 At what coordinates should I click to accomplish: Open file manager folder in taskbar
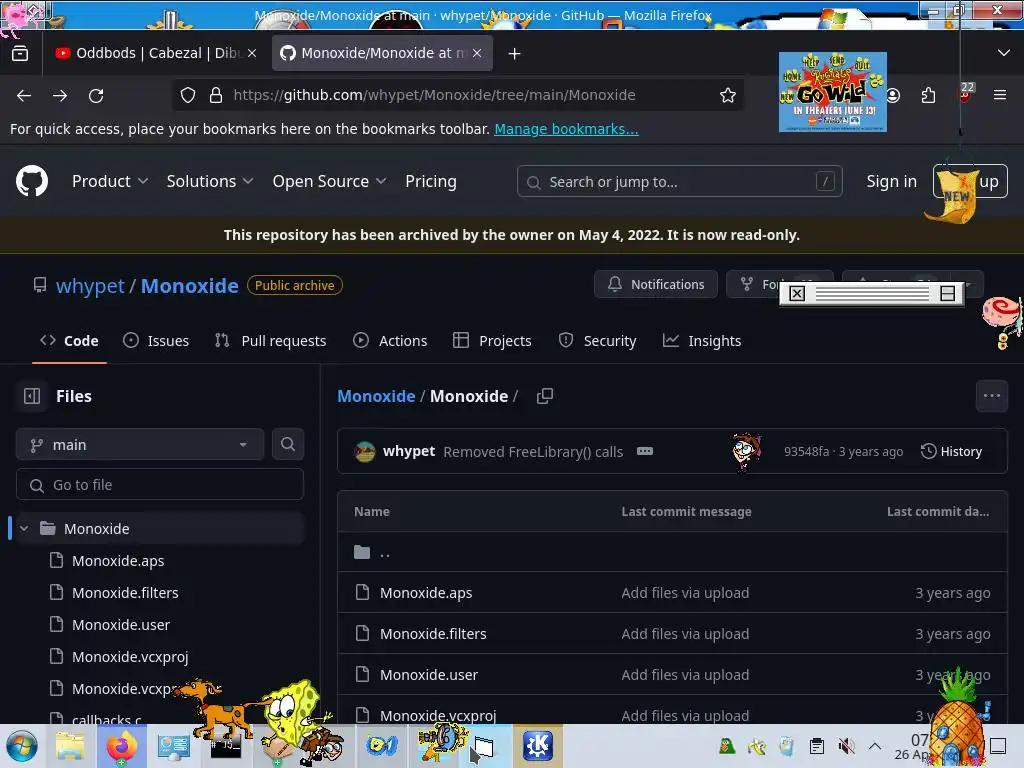[69, 746]
